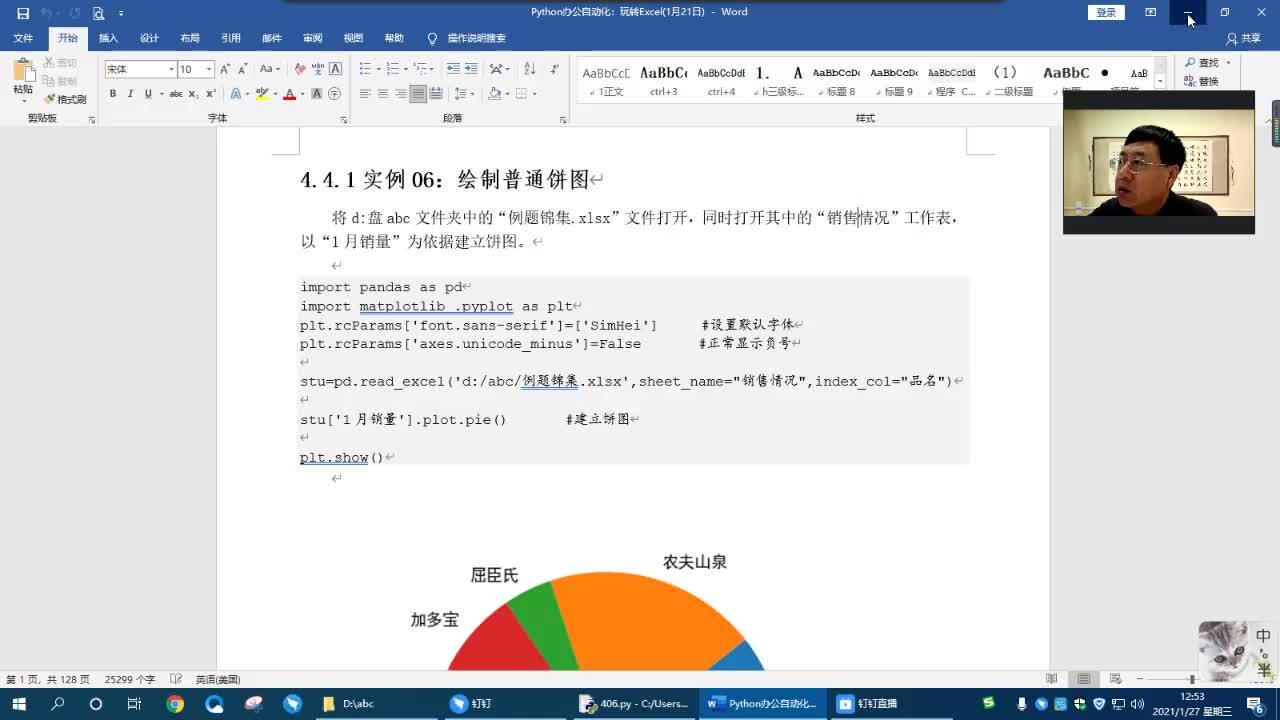
Task: Click the zoom slider in the status bar
Action: tap(1192, 680)
